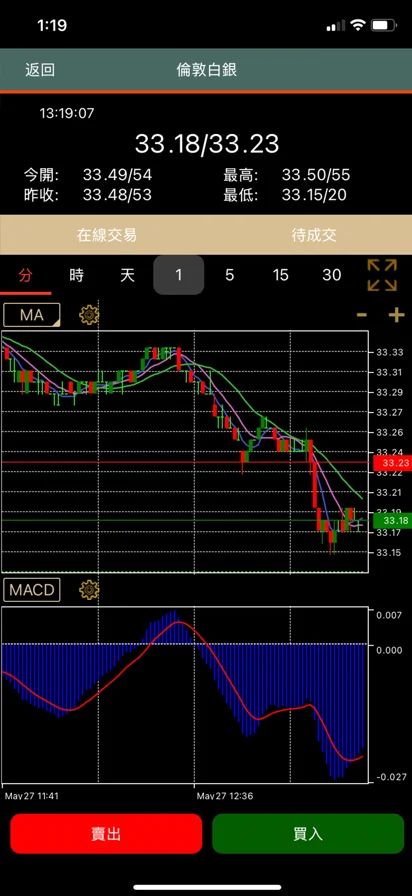Switch to 時 hourly tab
The image size is (412, 896).
[77, 275]
